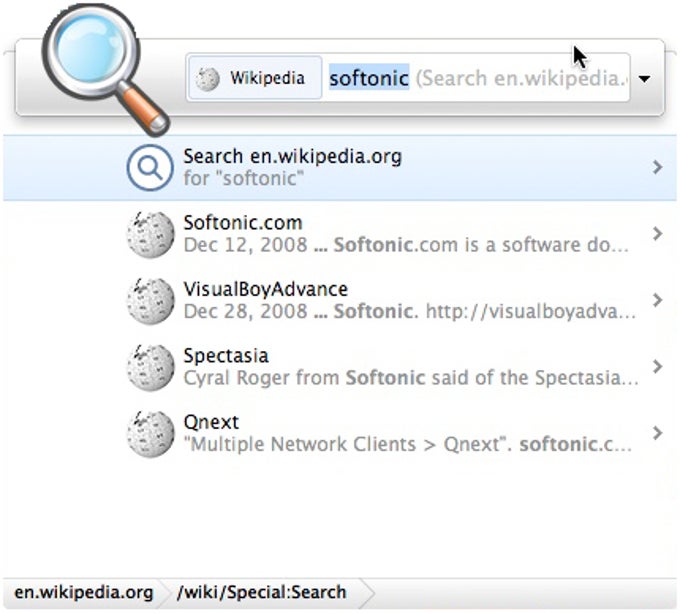Screen dimensions: 680x614
Task: Expand the chevron on the Search en.wikipedia.org row
Action: (657, 167)
